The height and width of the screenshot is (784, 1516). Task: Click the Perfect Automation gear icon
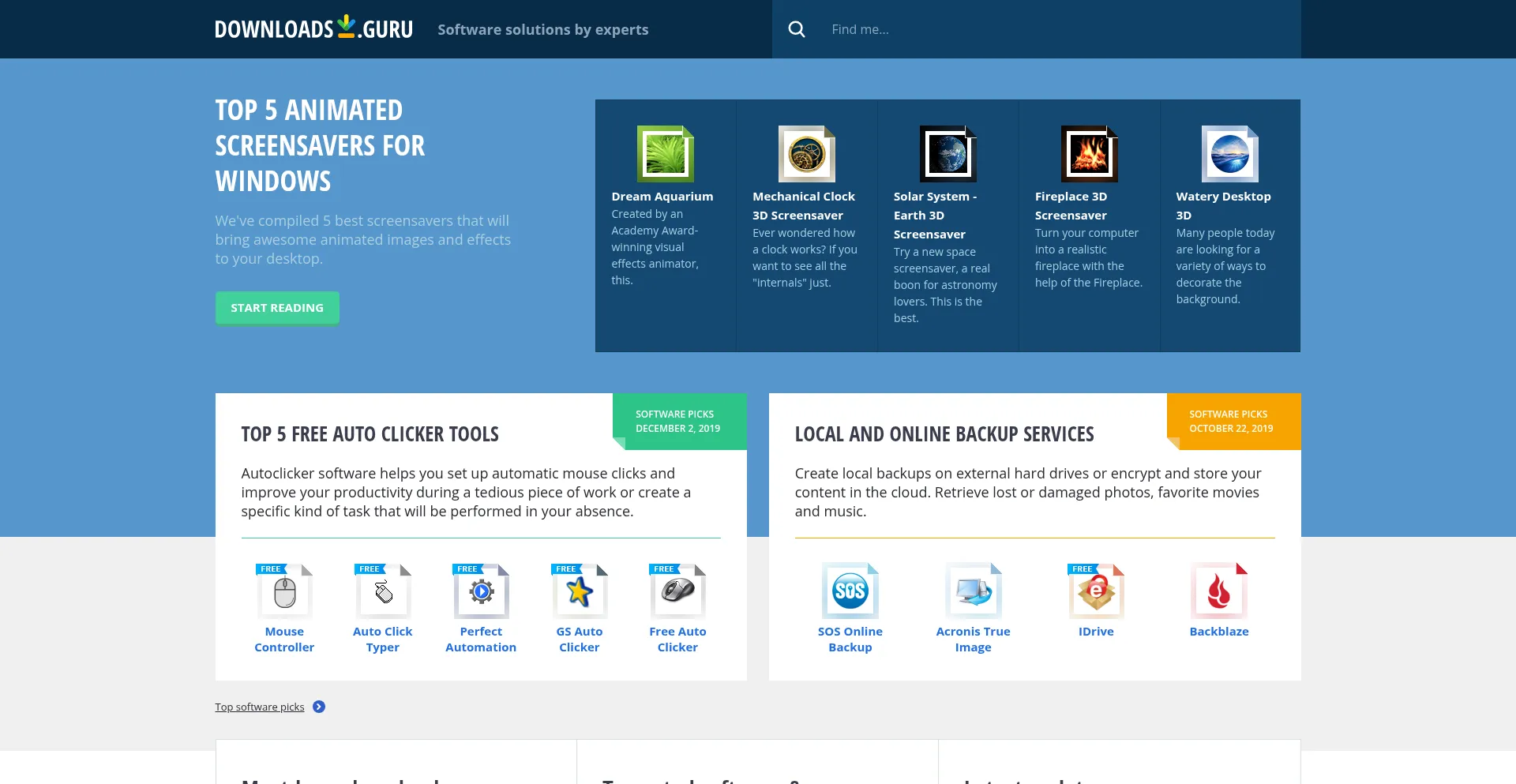(481, 591)
